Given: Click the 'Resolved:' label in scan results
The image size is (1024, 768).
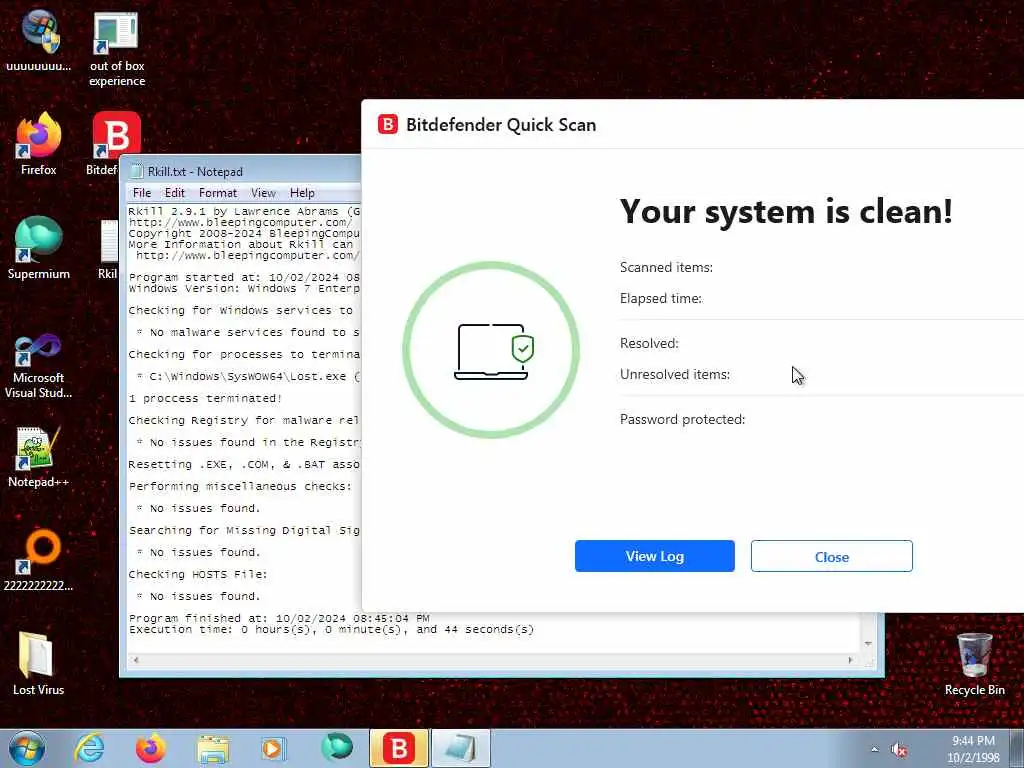Looking at the screenshot, I should click(x=649, y=344).
